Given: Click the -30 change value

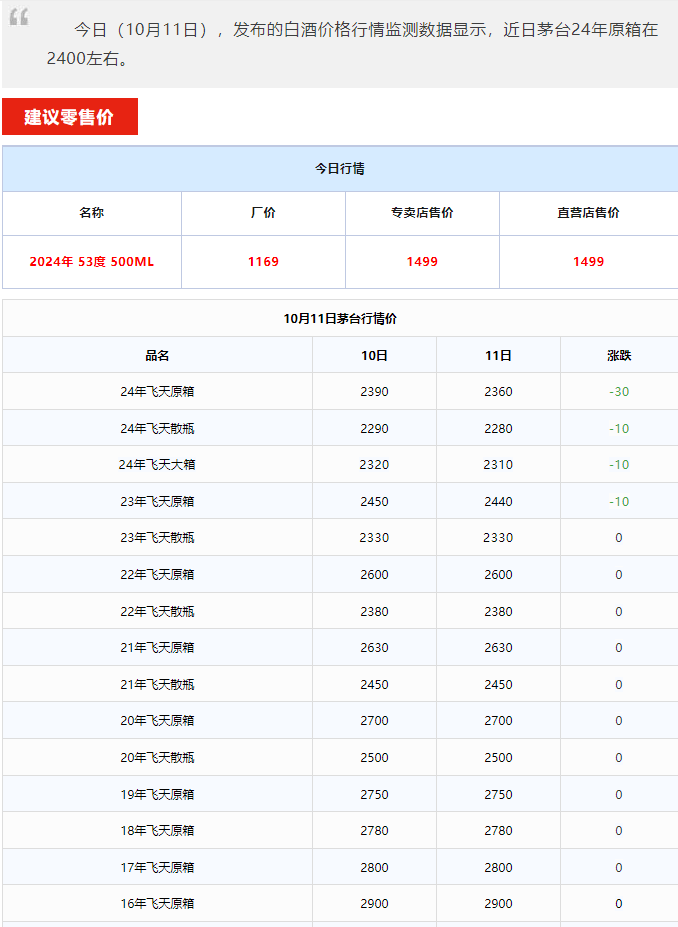Looking at the screenshot, I should [619, 392].
